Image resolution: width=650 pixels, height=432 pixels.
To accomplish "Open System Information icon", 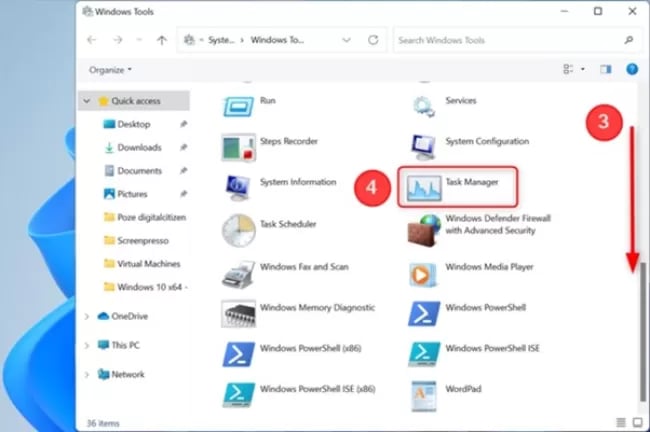I will 238,188.
